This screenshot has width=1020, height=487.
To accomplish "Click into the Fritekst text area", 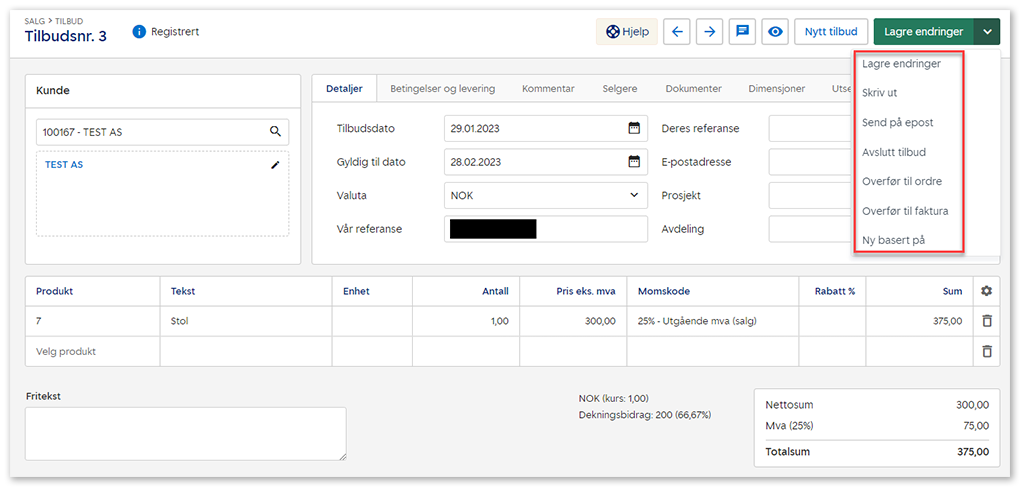I will click(186, 433).
